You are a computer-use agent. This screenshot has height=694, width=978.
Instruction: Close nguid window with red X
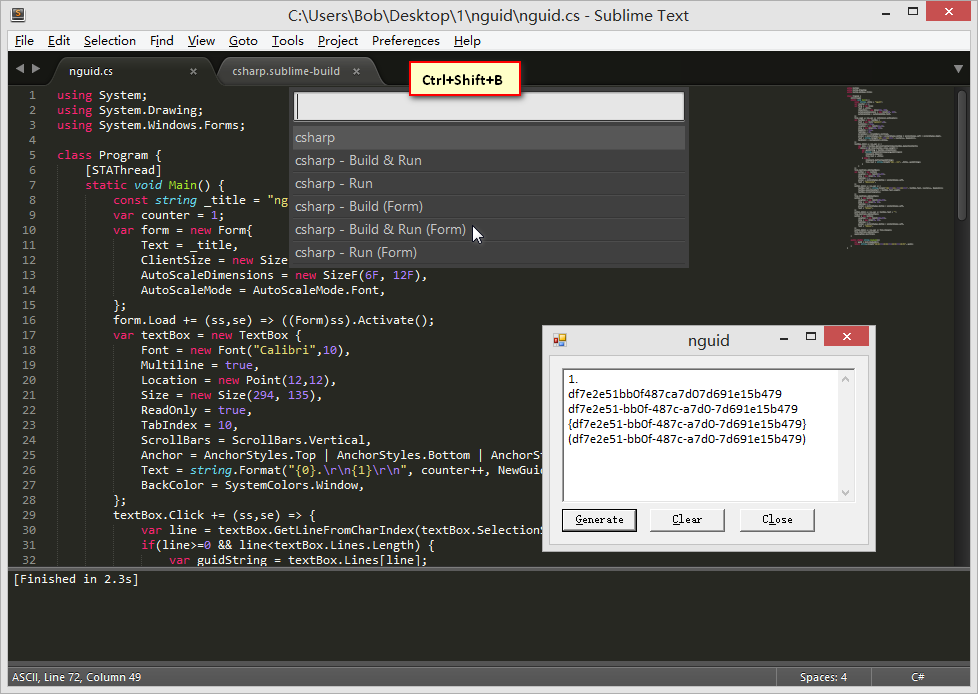846,336
